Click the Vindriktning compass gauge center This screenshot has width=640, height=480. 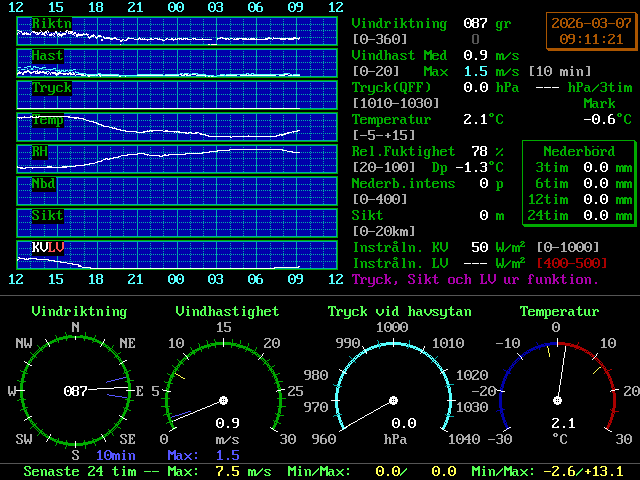[76, 390]
